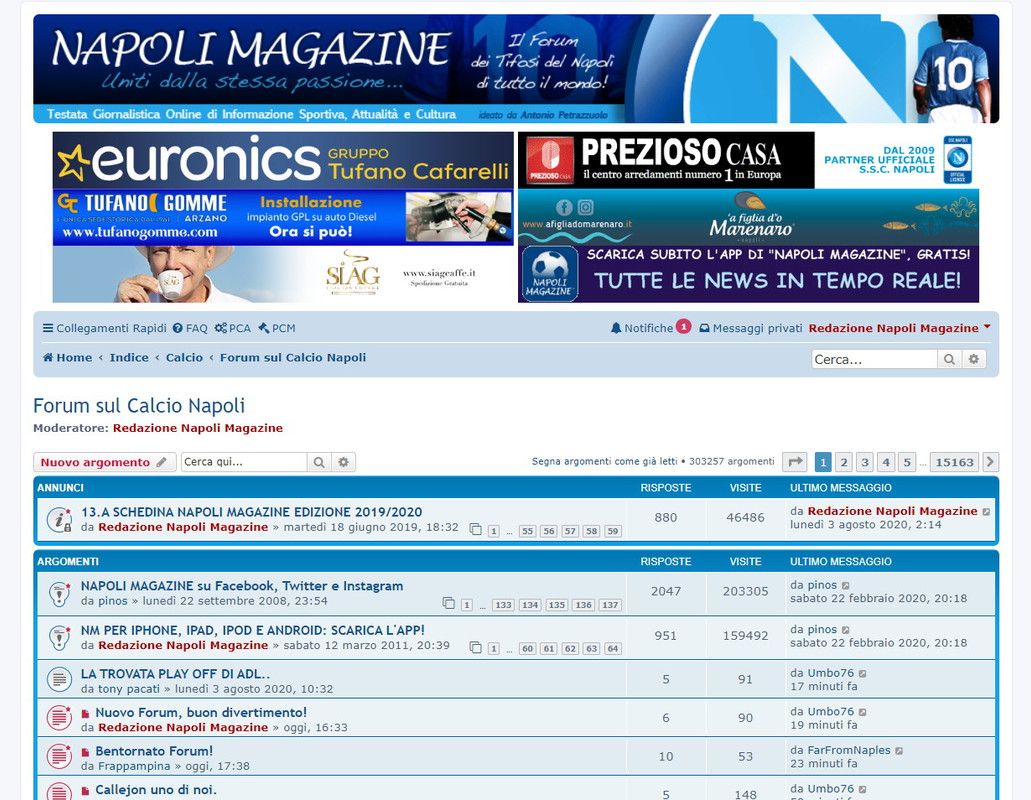Go to page 2 of topics
The image size is (1031, 800).
pos(844,462)
